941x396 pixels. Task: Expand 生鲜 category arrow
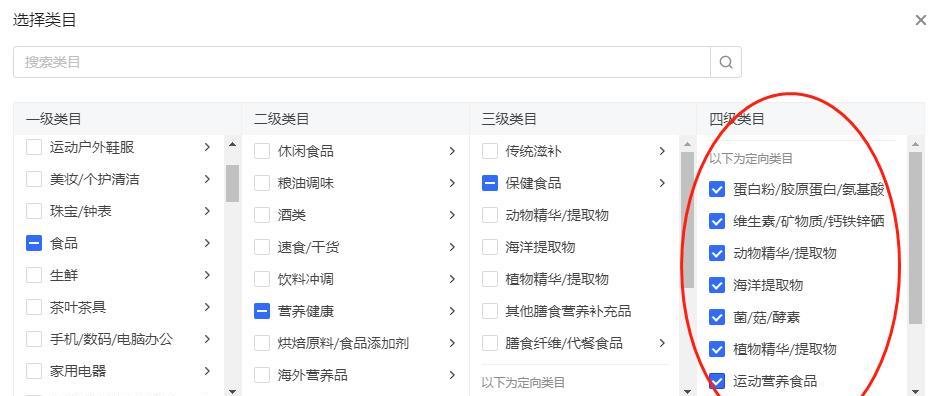pos(207,275)
